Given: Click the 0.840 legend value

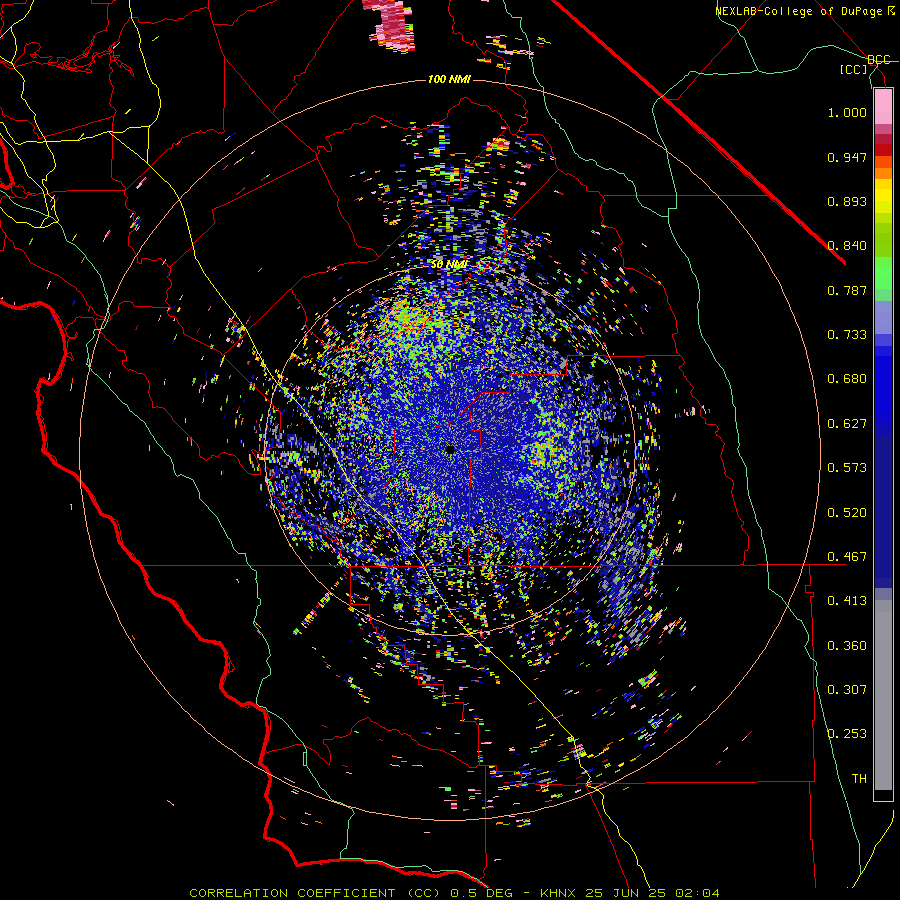Looking at the screenshot, I should click(x=847, y=246).
